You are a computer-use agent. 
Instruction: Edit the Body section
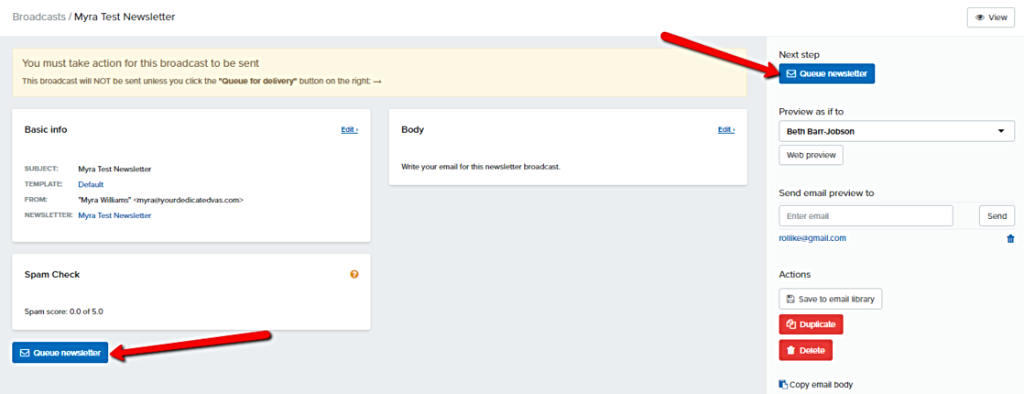click(x=726, y=129)
